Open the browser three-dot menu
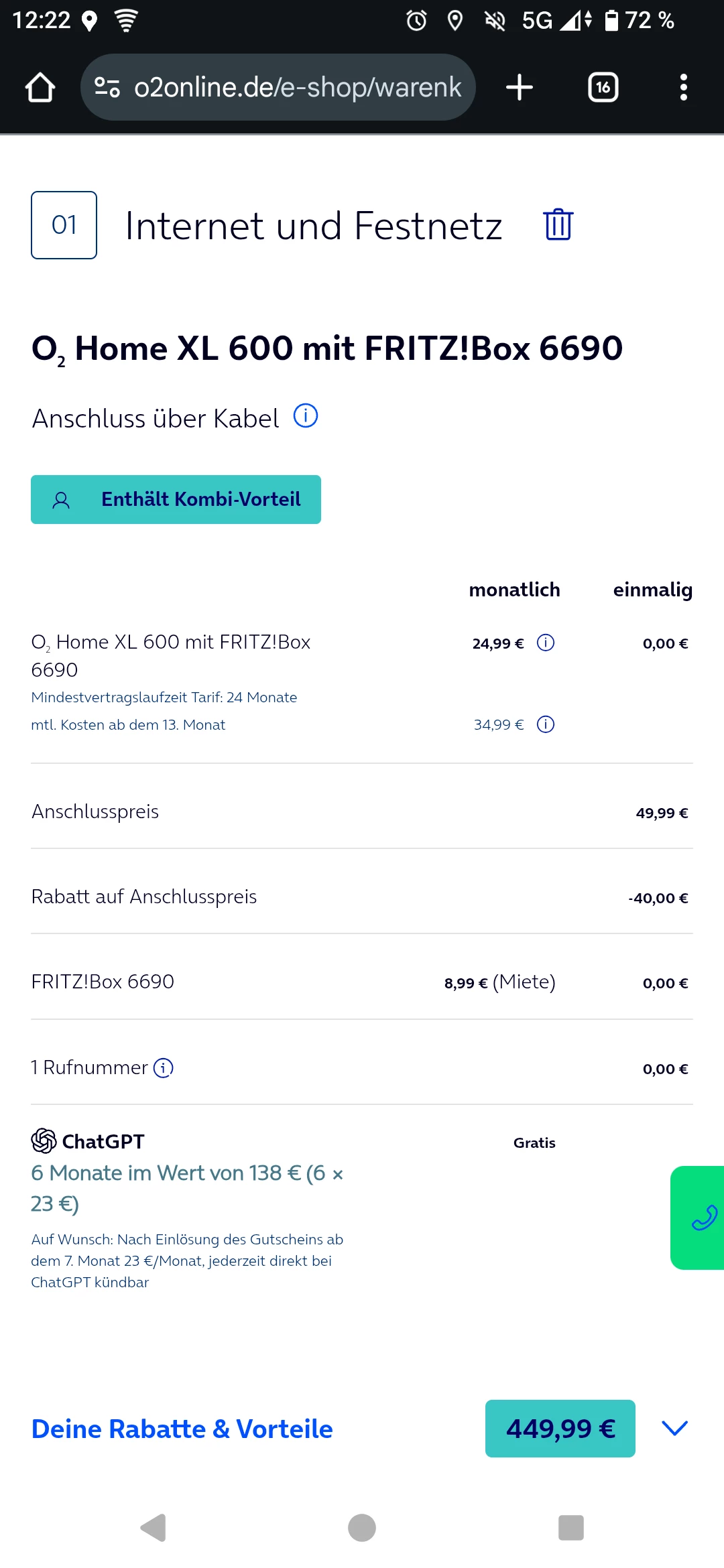The height and width of the screenshot is (1568, 724). click(x=683, y=87)
